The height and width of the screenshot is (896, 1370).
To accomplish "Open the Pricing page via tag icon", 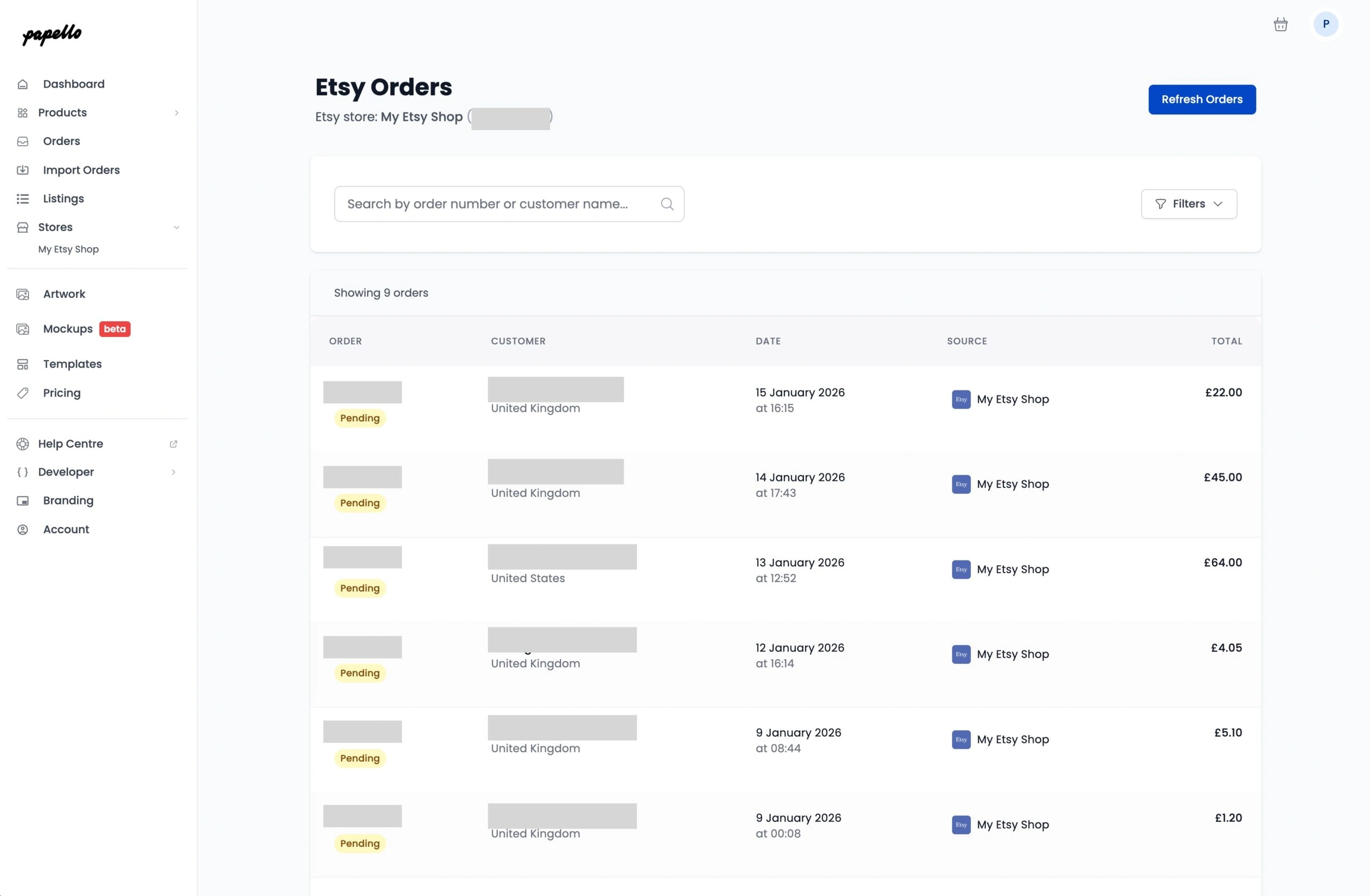I will tap(22, 393).
